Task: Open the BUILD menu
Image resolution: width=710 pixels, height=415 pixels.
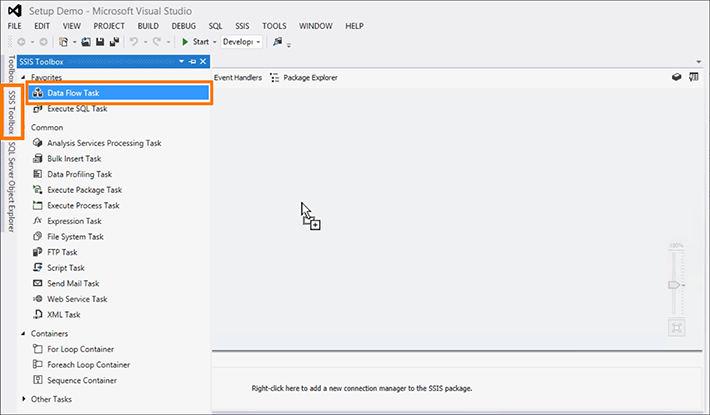Action: [148, 26]
